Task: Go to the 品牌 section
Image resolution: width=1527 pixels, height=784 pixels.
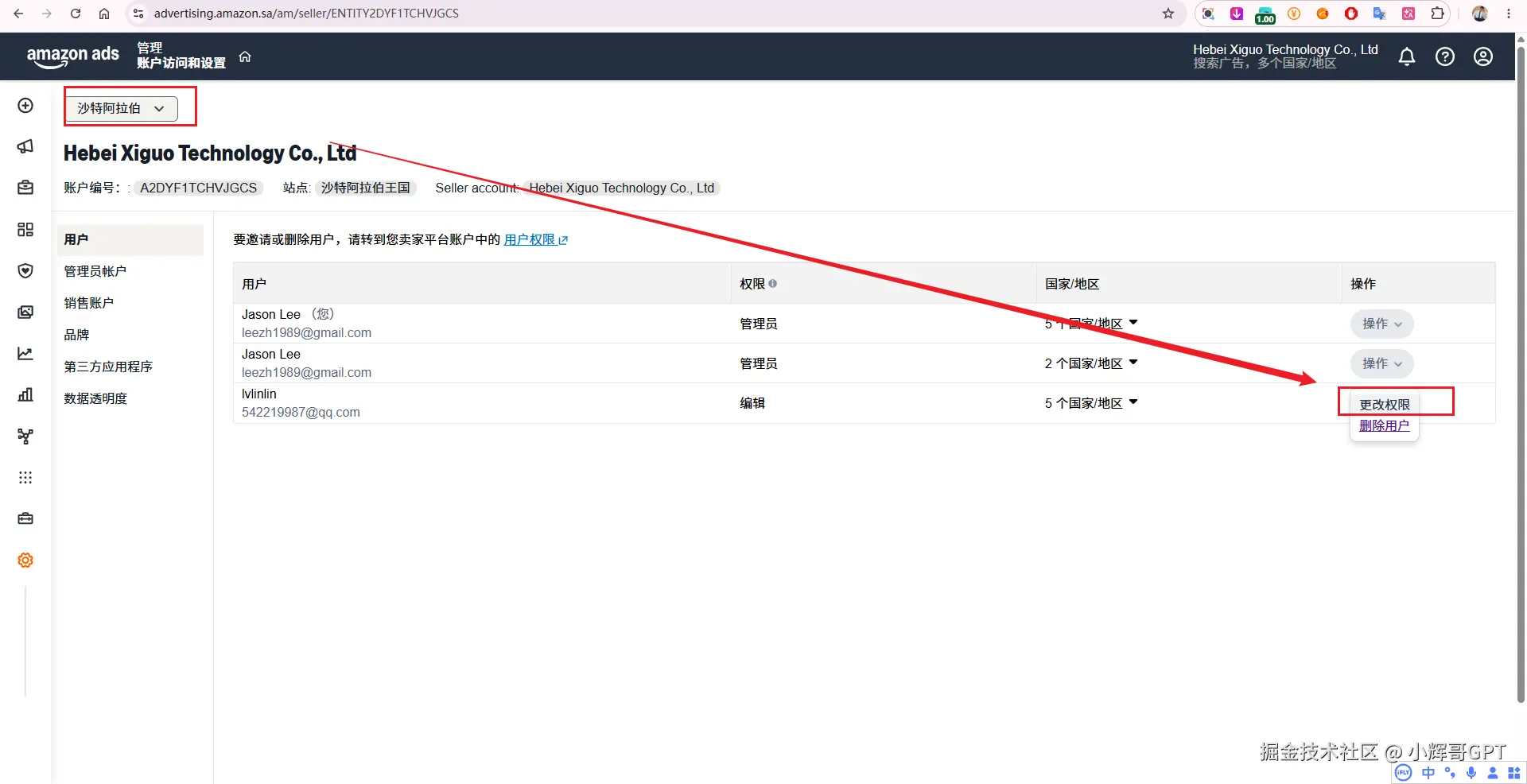Action: [76, 335]
